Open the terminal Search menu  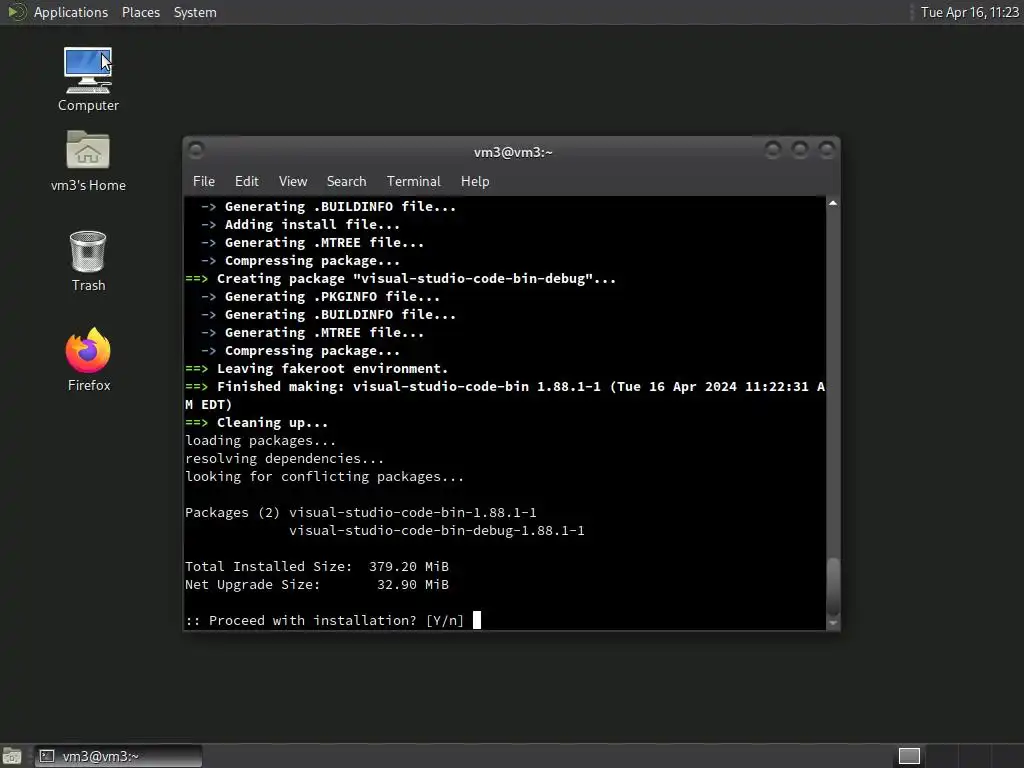(346, 181)
